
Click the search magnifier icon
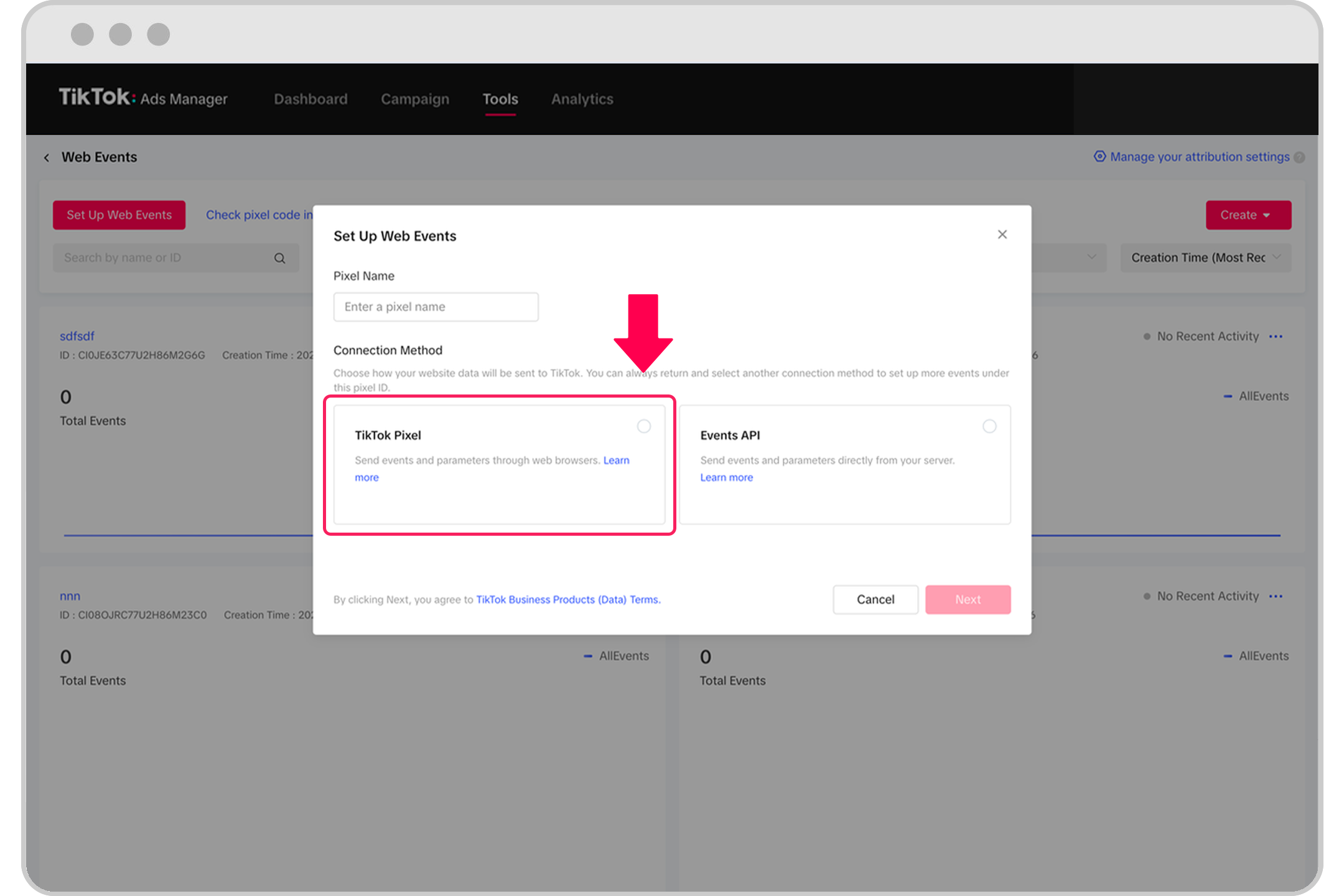tap(279, 257)
